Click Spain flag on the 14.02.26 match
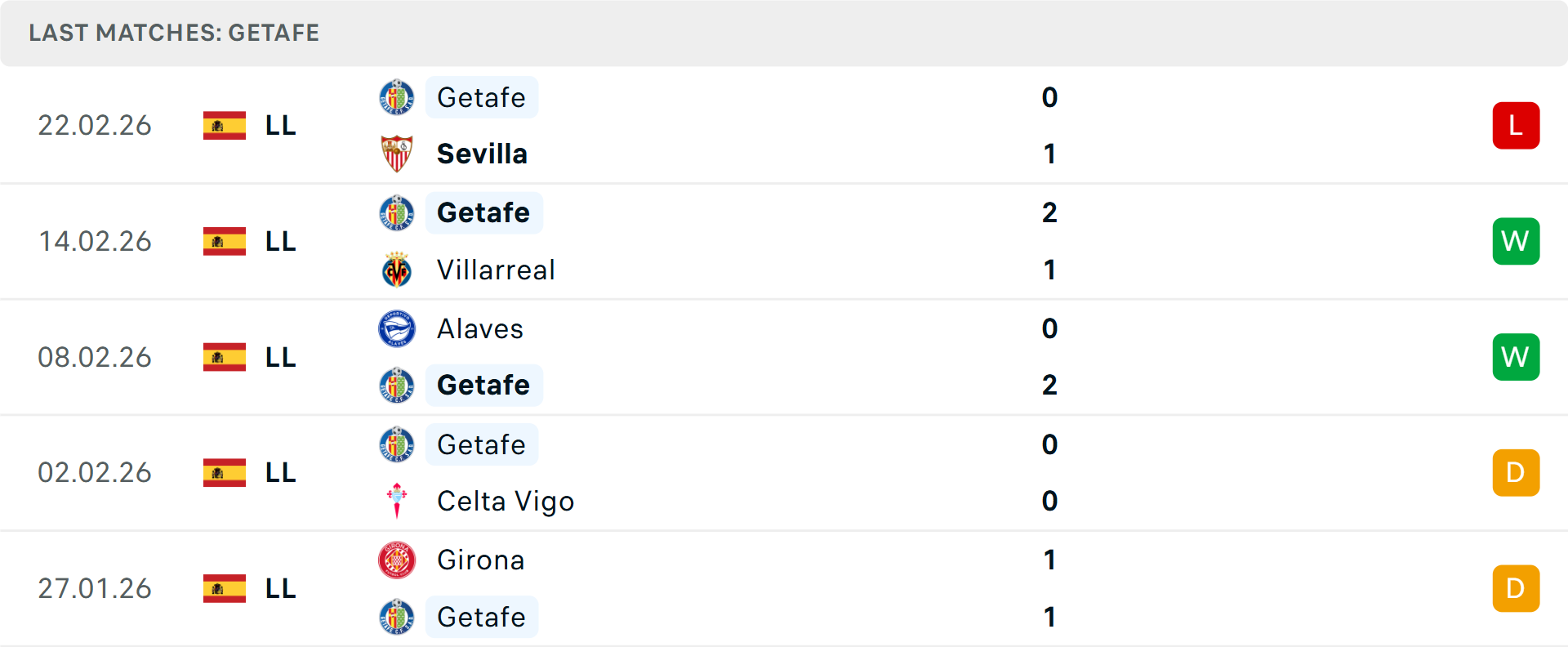This screenshot has width=1568, height=647. click(x=225, y=241)
